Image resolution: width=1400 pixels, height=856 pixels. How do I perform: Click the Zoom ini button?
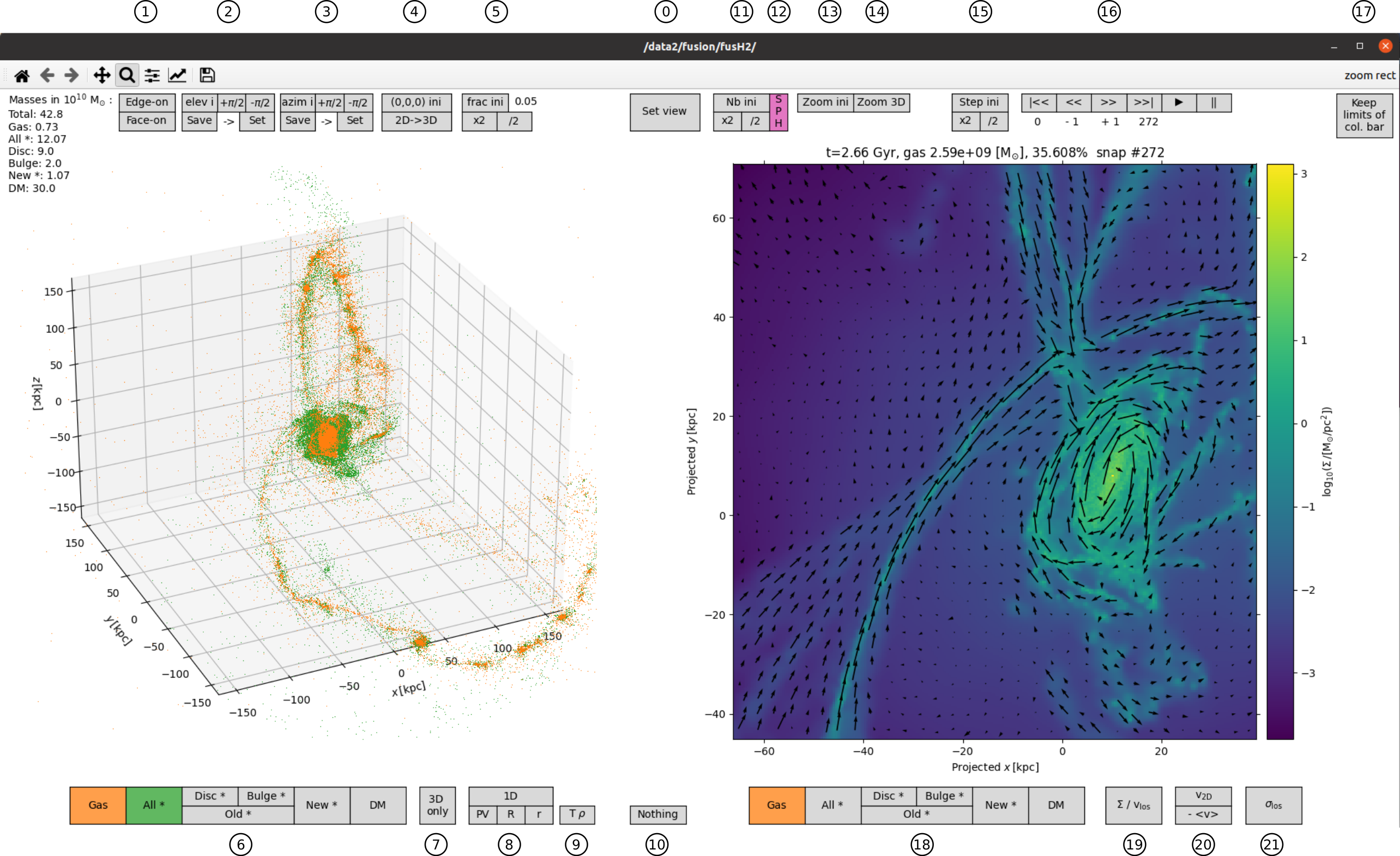point(825,102)
